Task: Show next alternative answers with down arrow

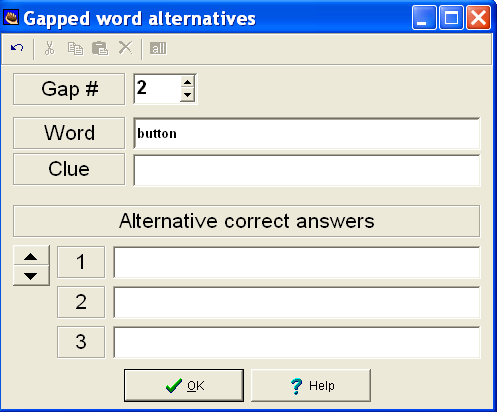Action: click(31, 276)
